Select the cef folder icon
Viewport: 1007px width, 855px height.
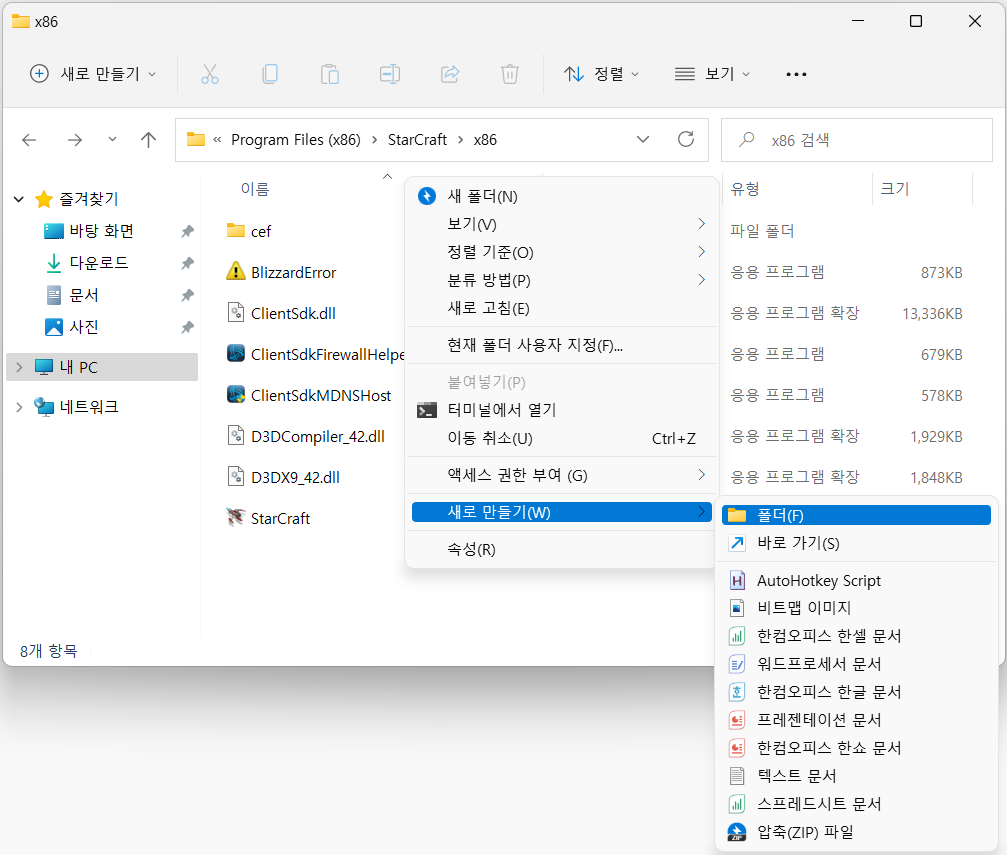coord(236,230)
